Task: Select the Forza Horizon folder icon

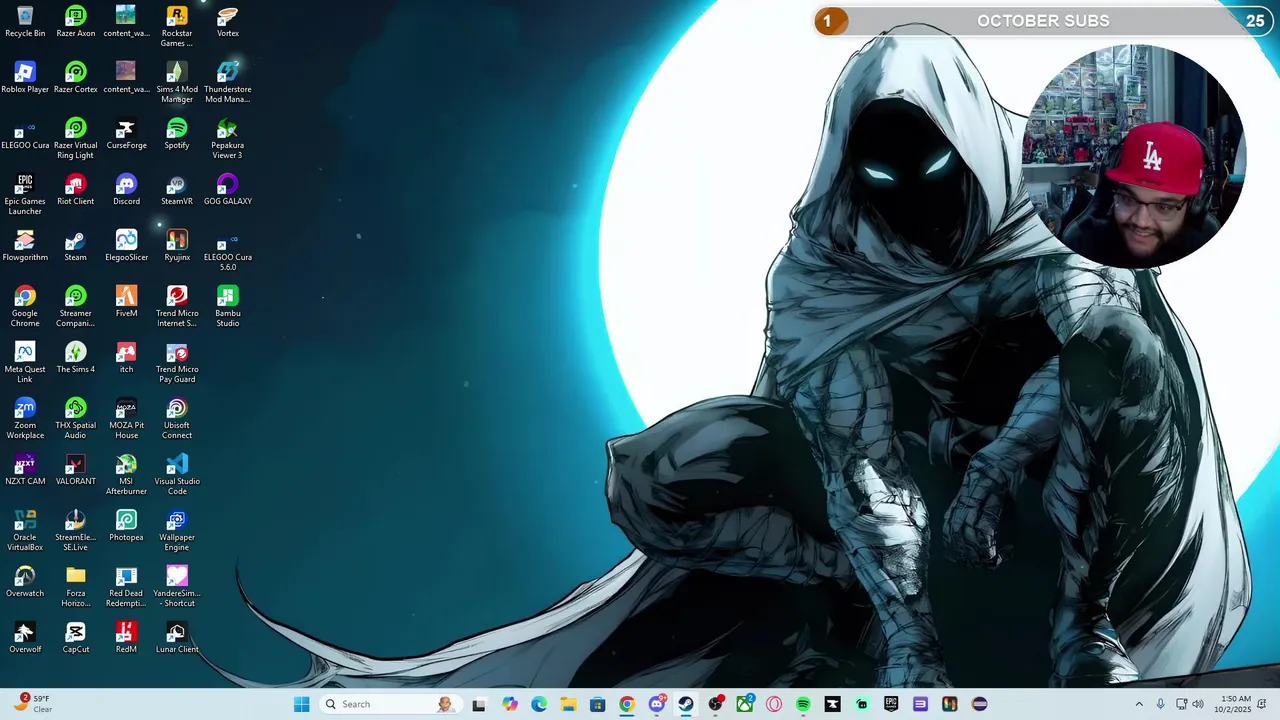Action: pyautogui.click(x=76, y=586)
